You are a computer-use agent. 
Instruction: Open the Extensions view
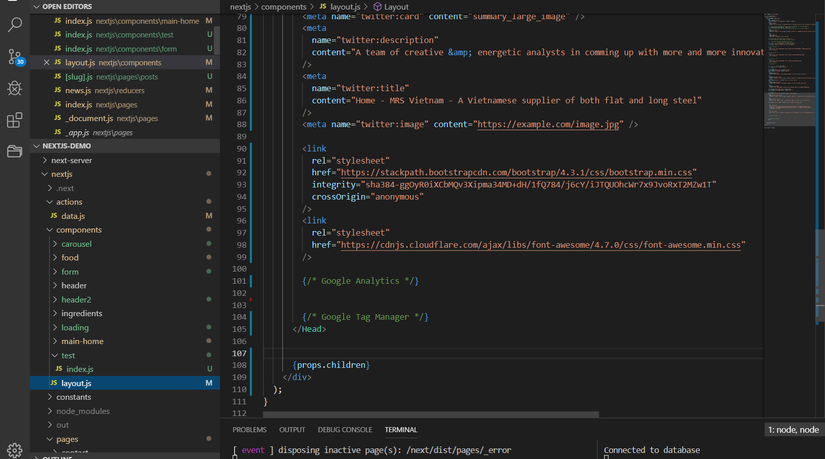click(x=15, y=120)
